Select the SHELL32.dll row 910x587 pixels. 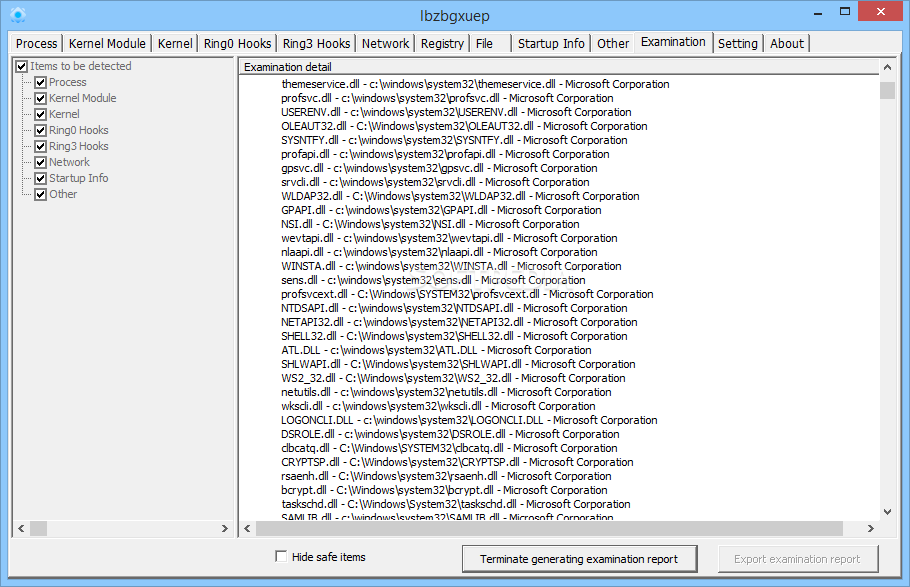pos(454,336)
